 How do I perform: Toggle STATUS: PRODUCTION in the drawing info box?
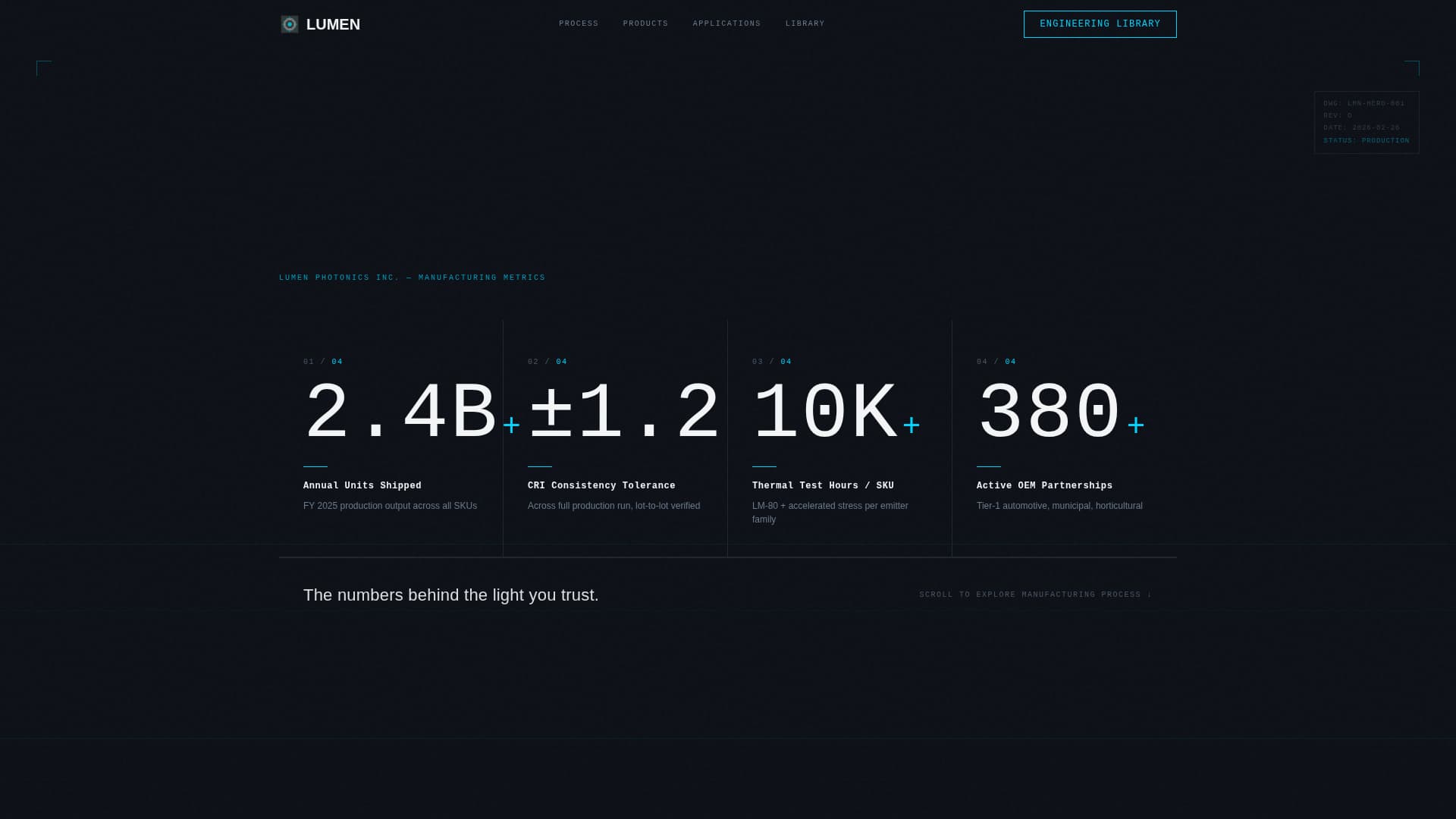(x=1366, y=140)
